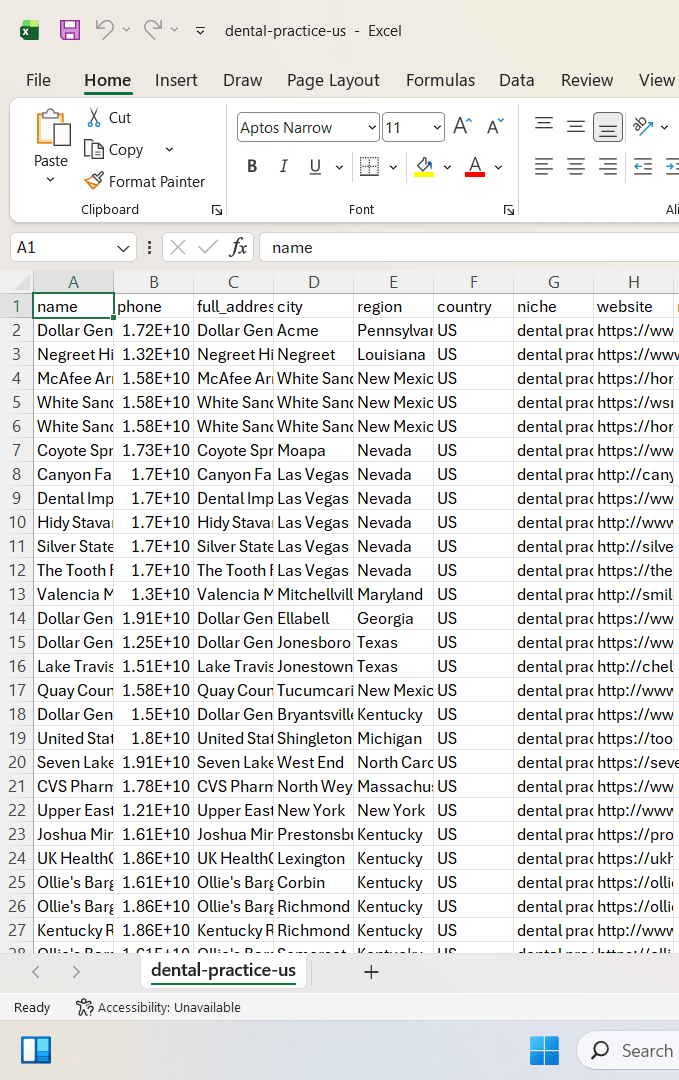Click the formula bar Cancel X icon

178,247
